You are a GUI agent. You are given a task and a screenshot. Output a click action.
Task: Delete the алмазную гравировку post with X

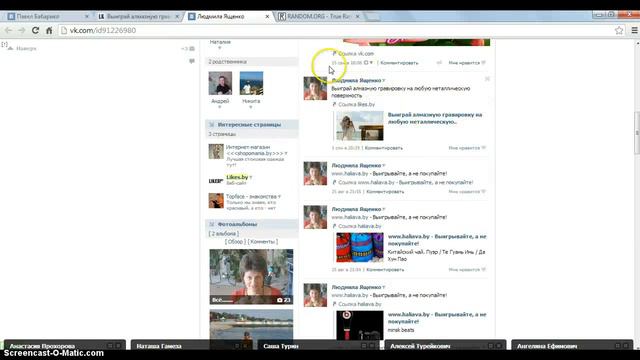[487, 79]
